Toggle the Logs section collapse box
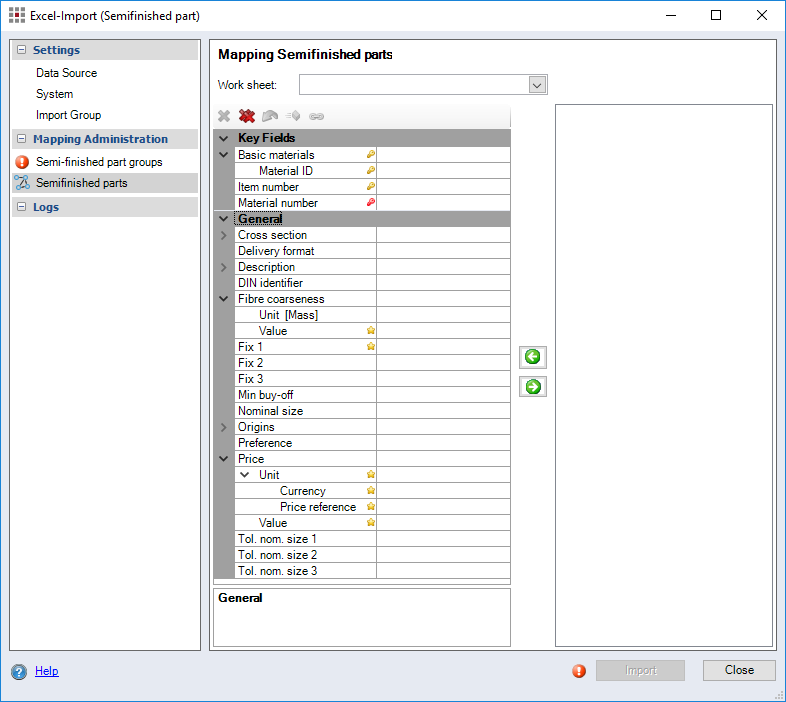Image resolution: width=786 pixels, height=702 pixels. [21, 207]
